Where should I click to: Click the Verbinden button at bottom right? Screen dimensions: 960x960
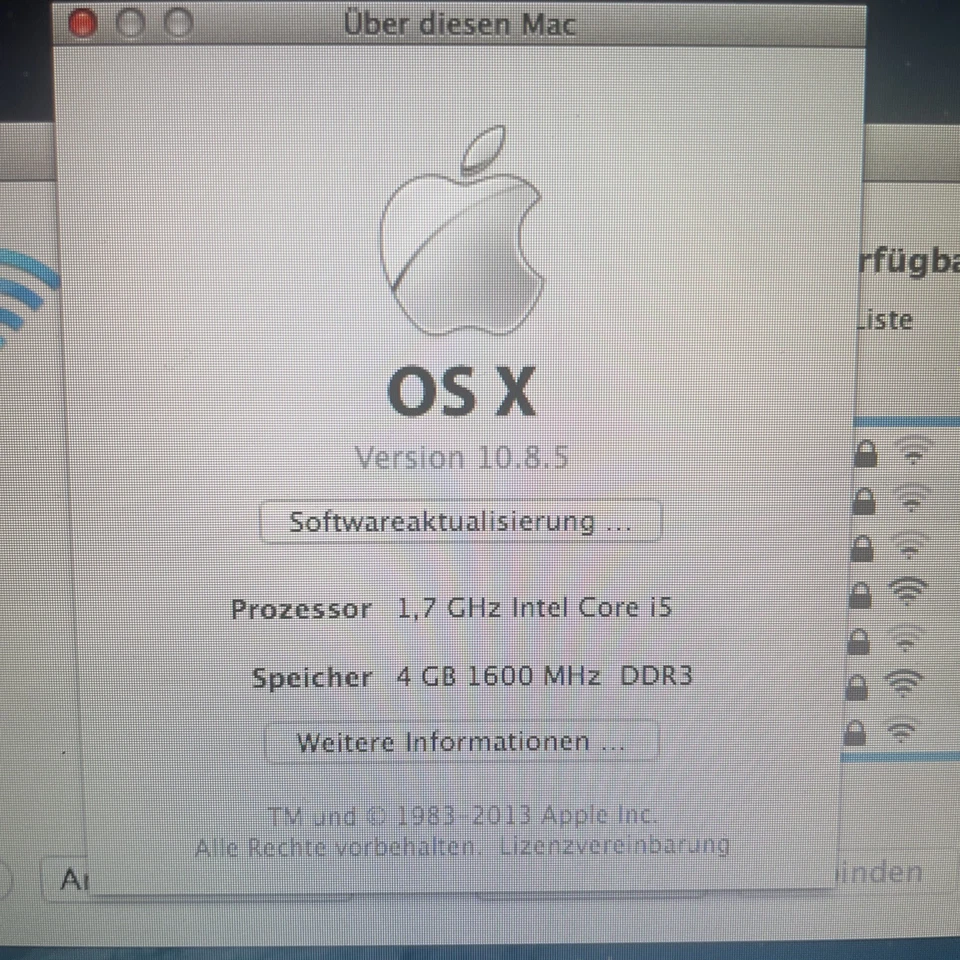click(878, 872)
